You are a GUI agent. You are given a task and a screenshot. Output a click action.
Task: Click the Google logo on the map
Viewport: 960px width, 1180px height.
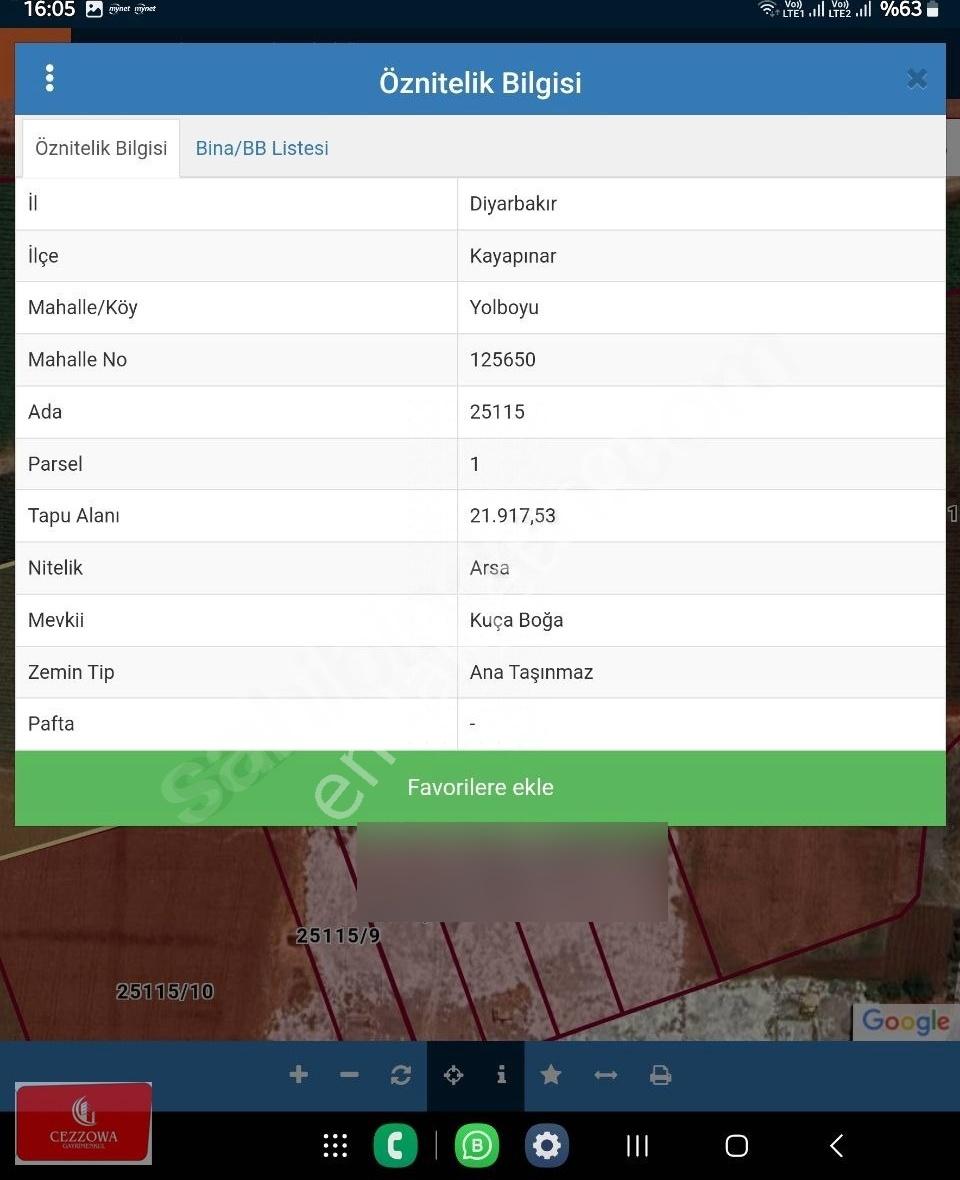(905, 1021)
